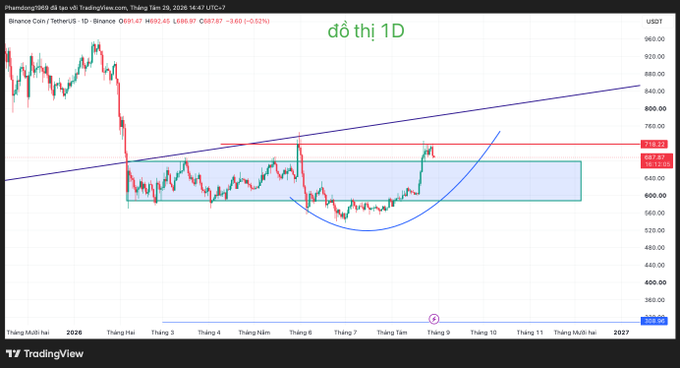Select the red 718.22 price label
680x368 pixels.
[654, 144]
